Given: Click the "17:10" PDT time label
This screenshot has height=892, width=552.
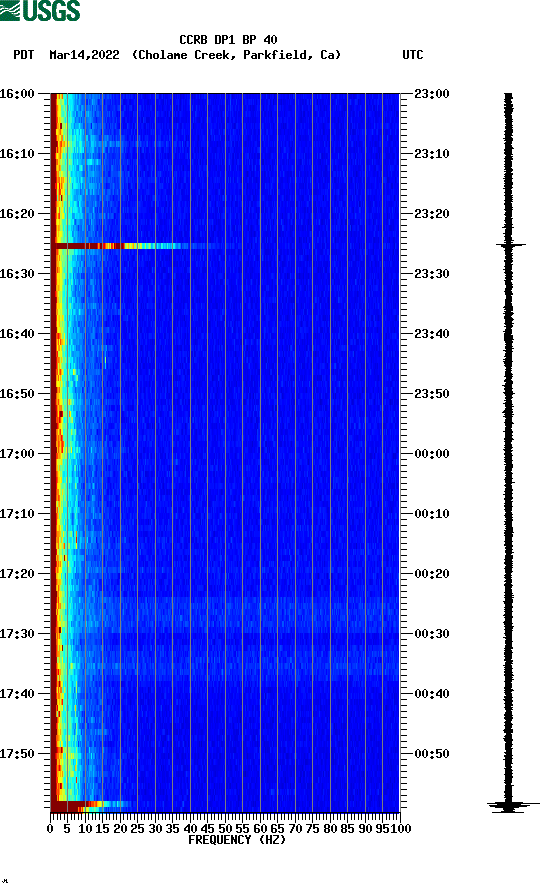Looking at the screenshot, I should point(17,514).
